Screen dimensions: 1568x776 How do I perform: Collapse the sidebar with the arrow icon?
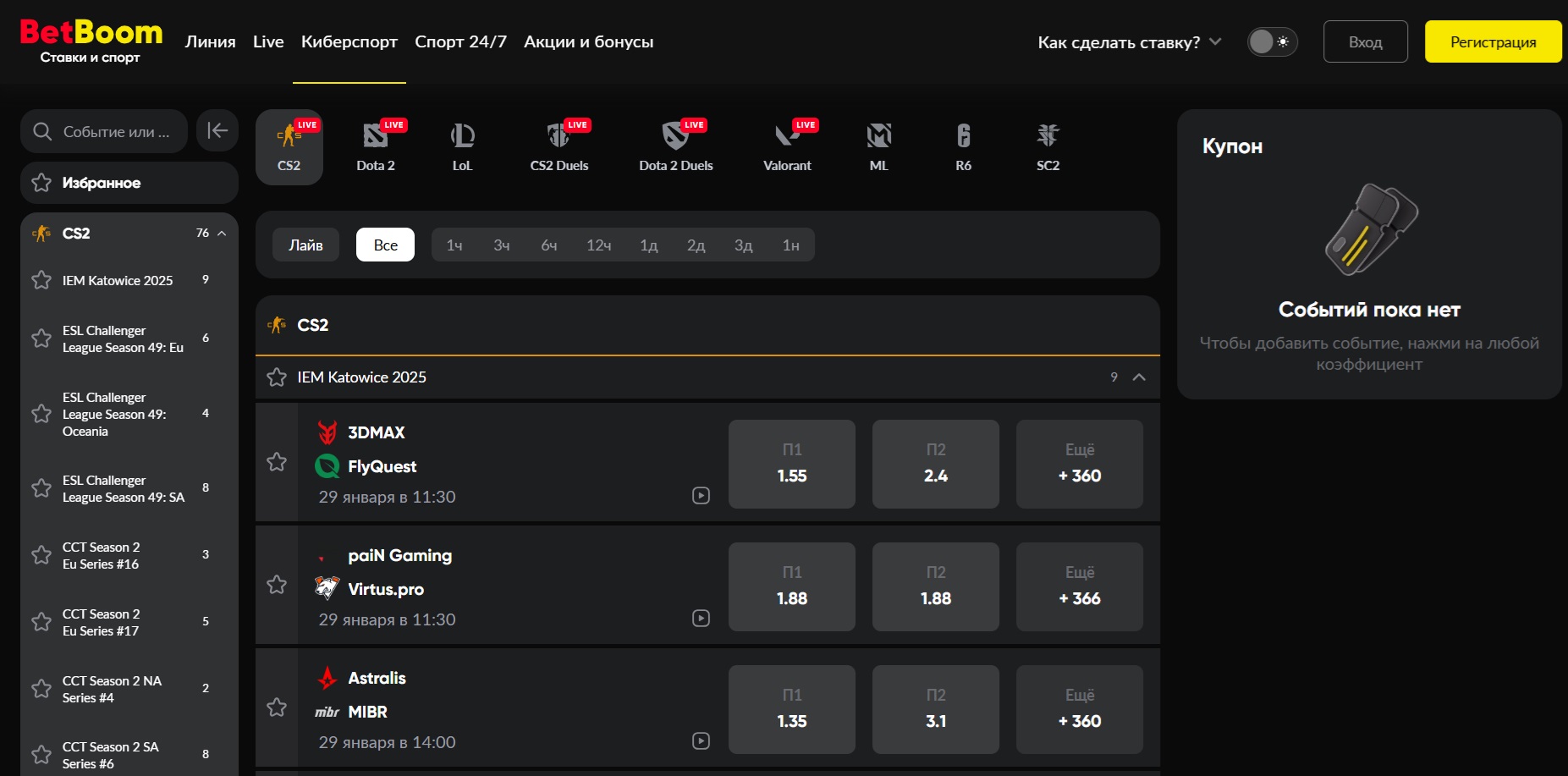click(217, 130)
